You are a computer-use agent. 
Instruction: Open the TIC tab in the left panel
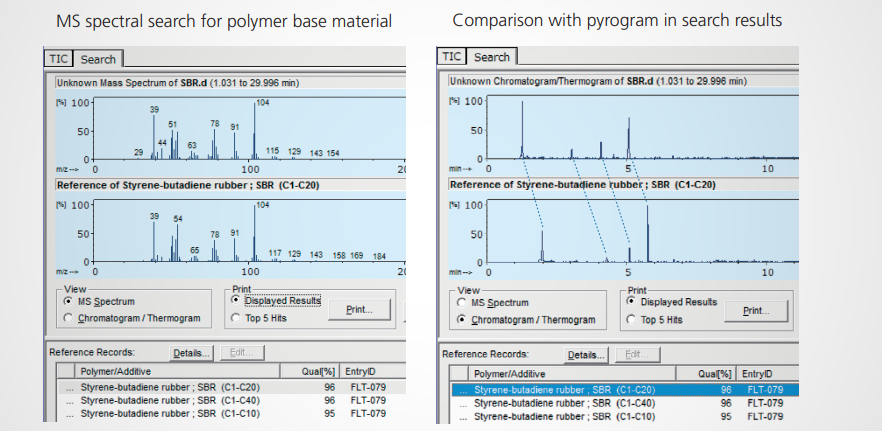click(58, 59)
